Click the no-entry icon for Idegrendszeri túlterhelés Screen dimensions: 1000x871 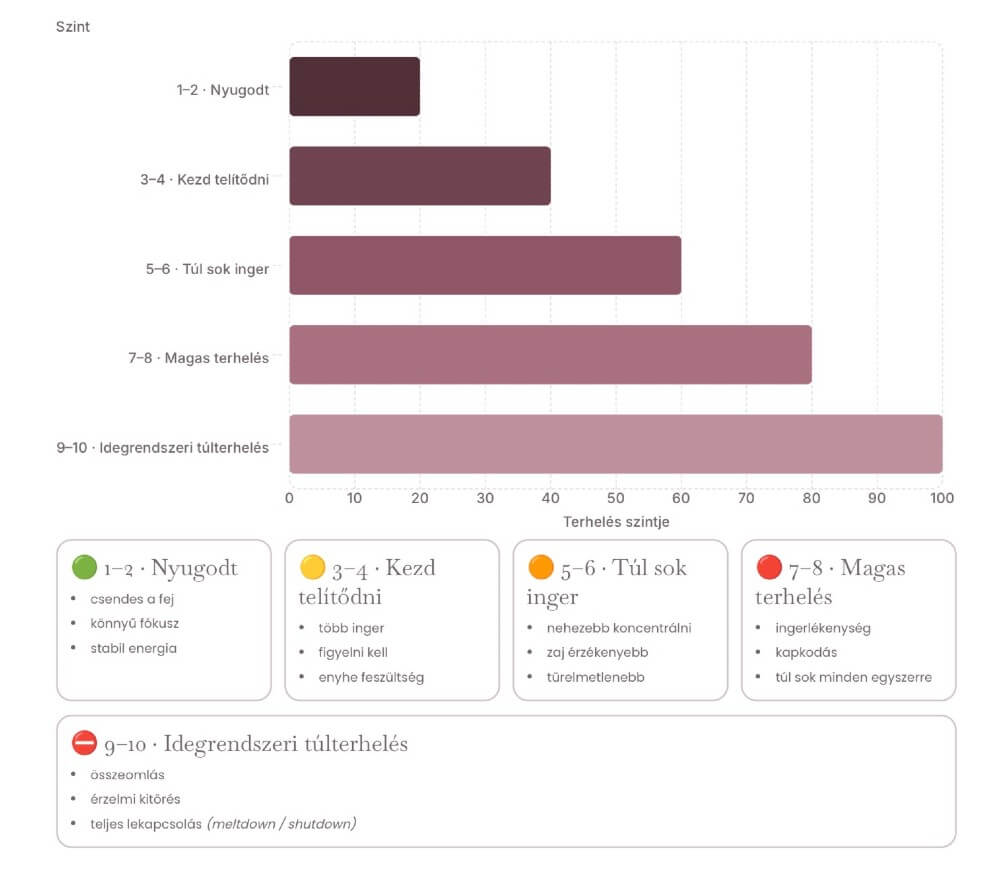[x=84, y=743]
